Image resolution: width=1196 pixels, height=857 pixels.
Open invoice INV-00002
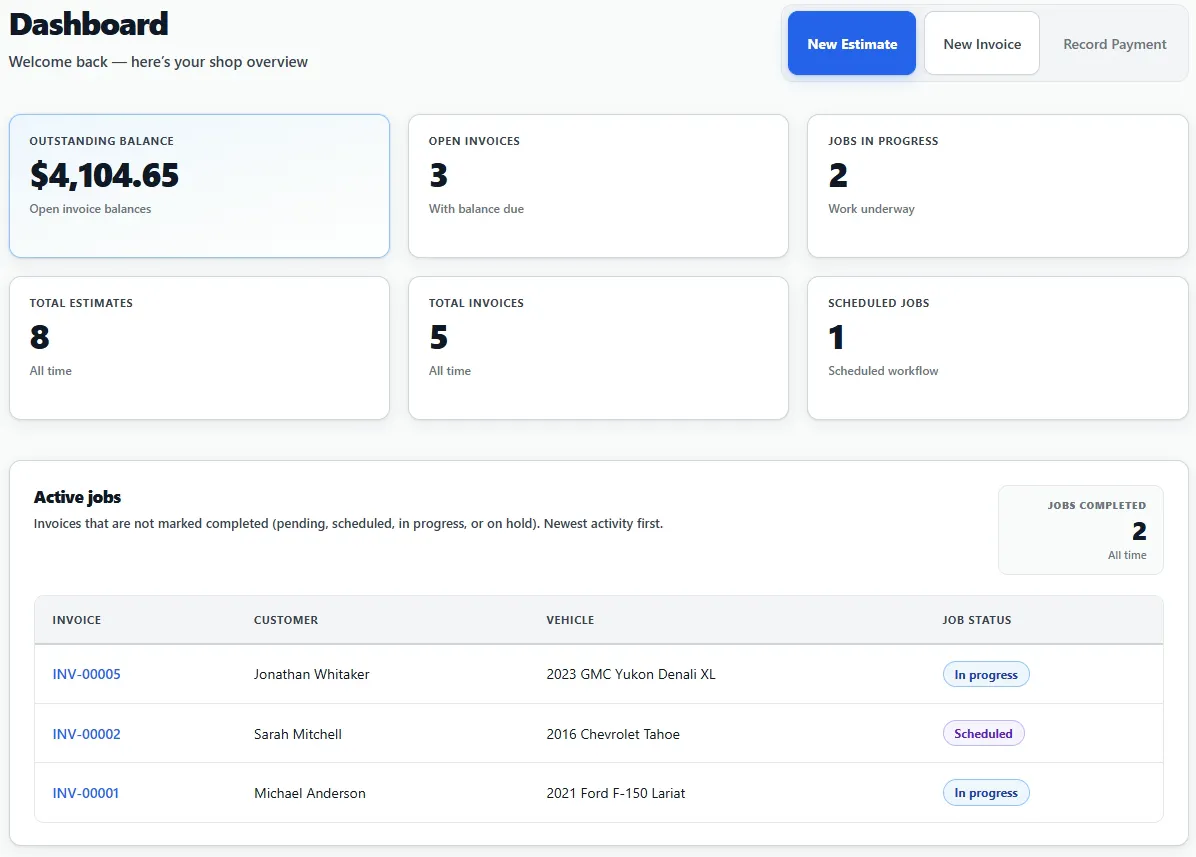tap(86, 734)
